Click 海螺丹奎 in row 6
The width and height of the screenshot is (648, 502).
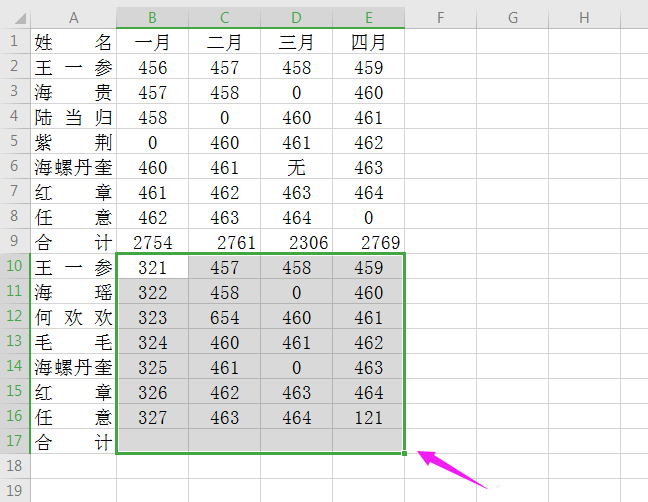pos(74,167)
